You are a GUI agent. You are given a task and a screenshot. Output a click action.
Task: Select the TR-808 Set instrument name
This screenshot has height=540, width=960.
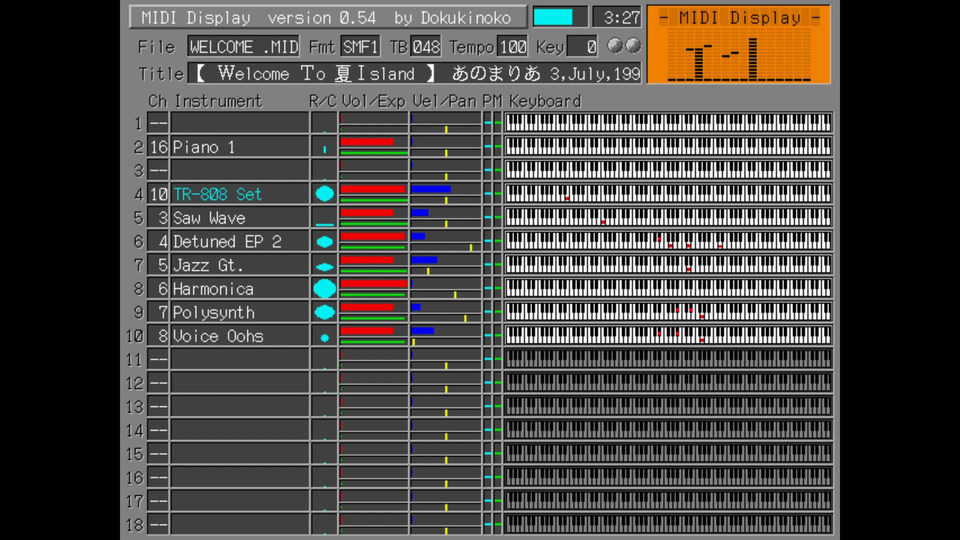[217, 194]
